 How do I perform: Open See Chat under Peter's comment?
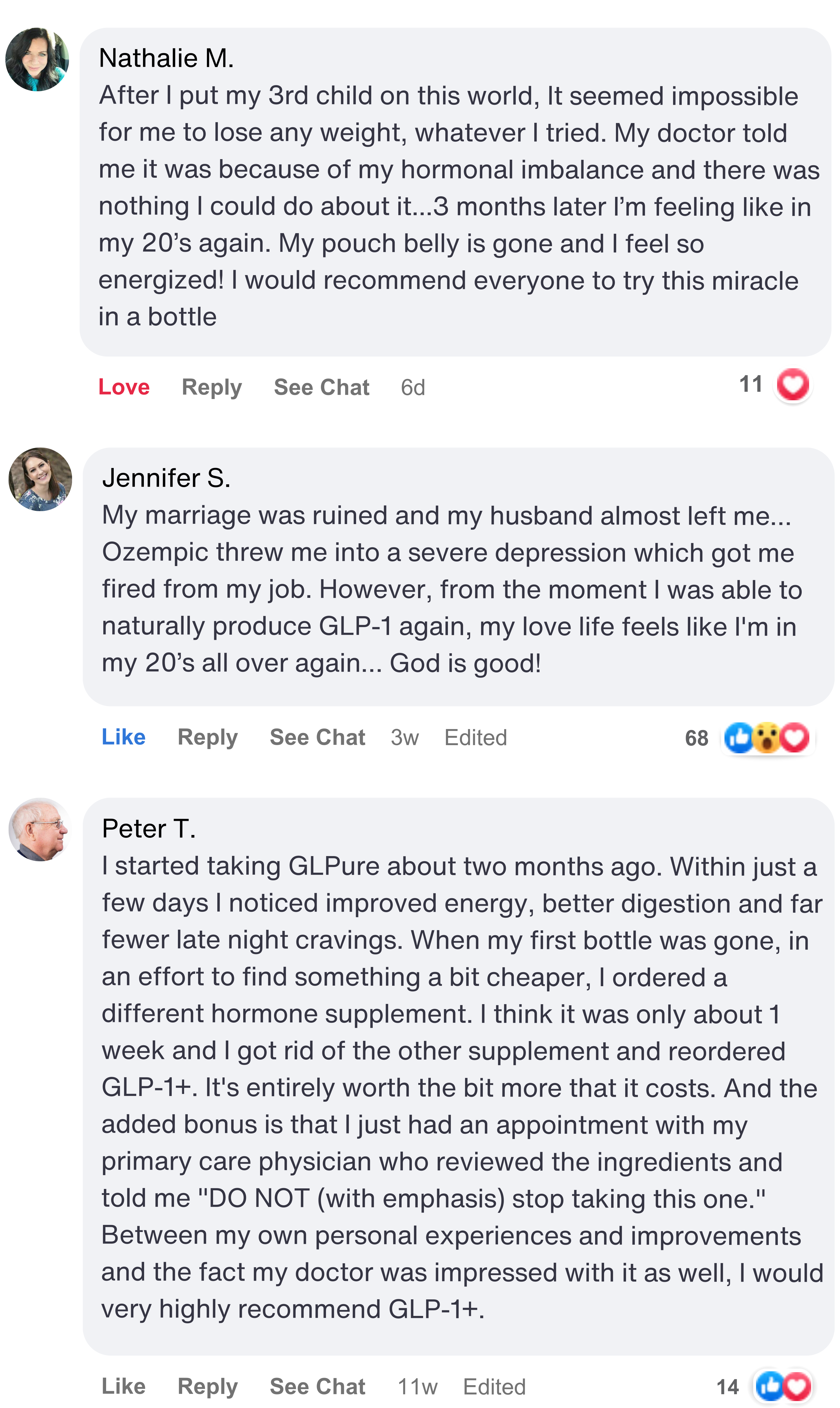318,1387
